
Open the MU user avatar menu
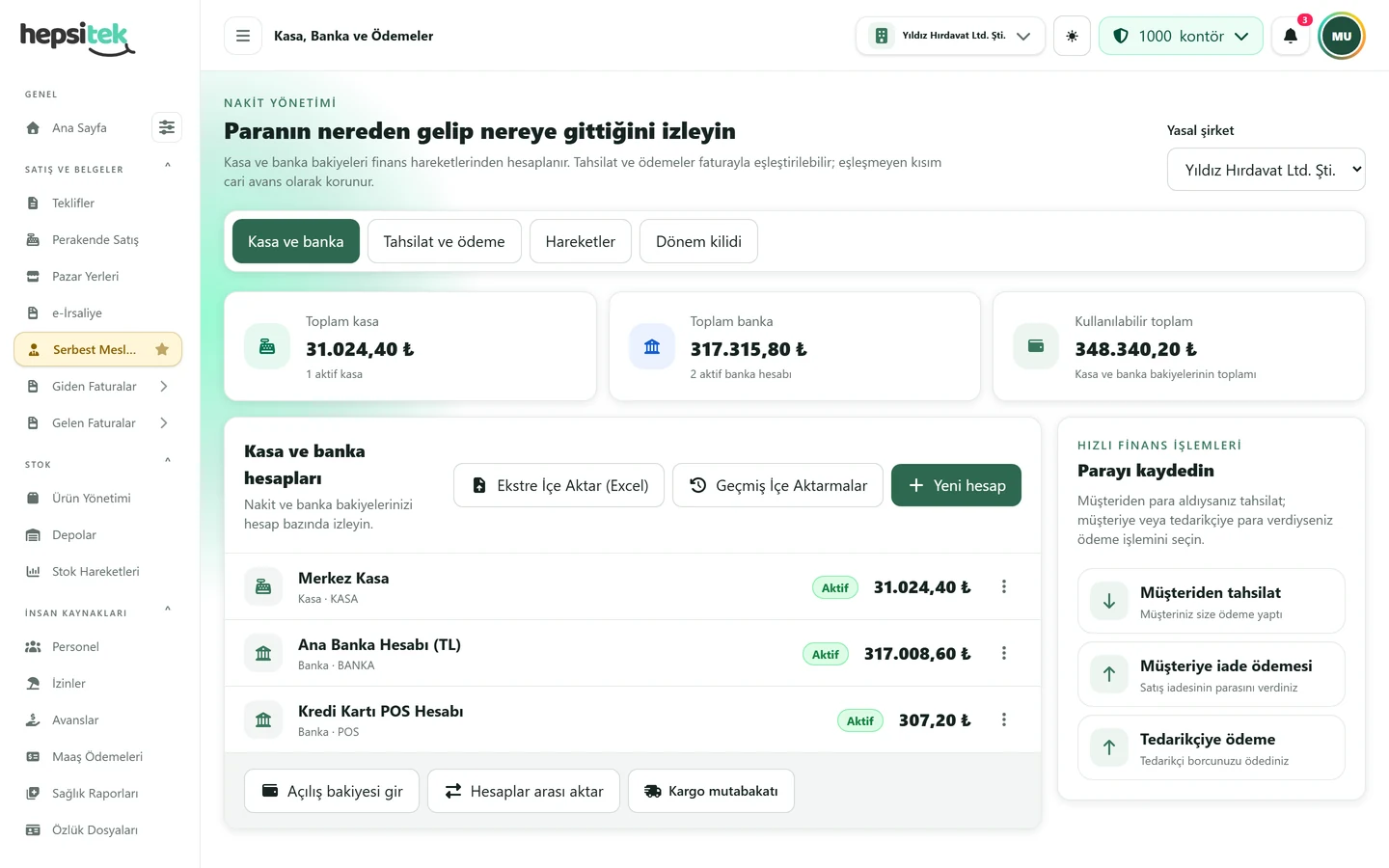pos(1342,36)
